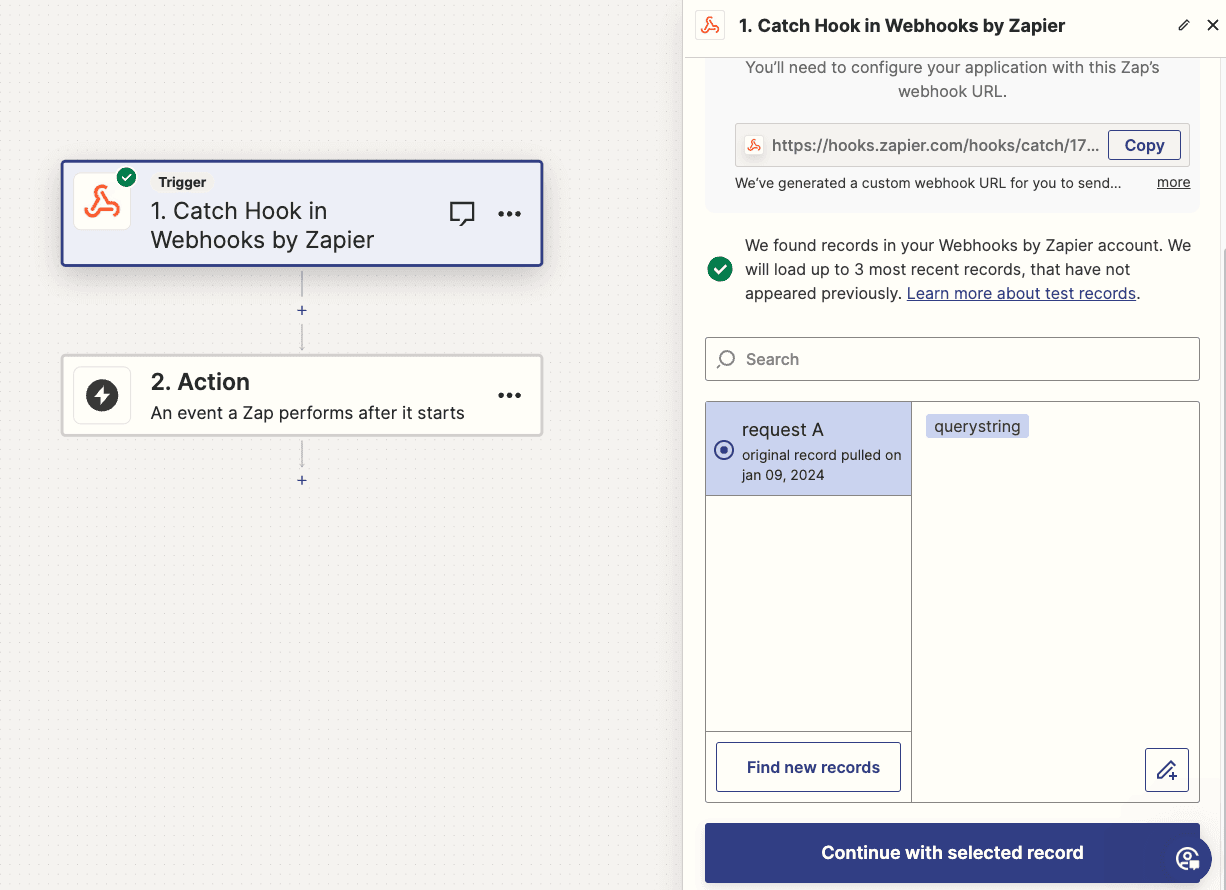This screenshot has width=1226, height=890.
Task: Click the edit record pencil-plus icon
Action: 1167,770
